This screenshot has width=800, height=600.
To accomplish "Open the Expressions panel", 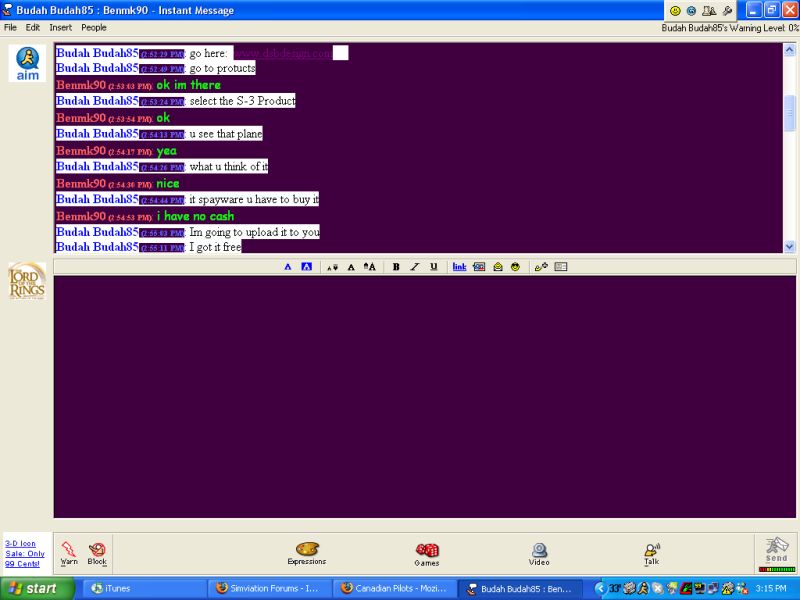I will click(x=306, y=553).
